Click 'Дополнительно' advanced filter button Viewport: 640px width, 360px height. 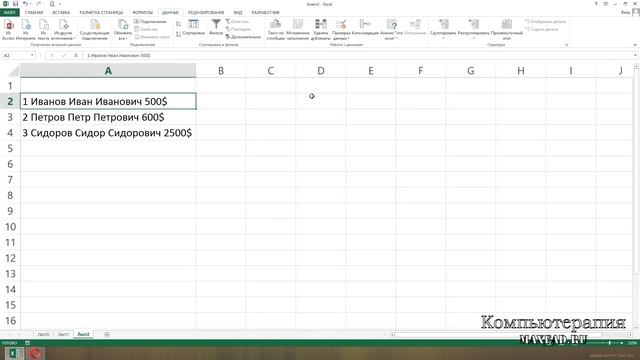[243, 37]
